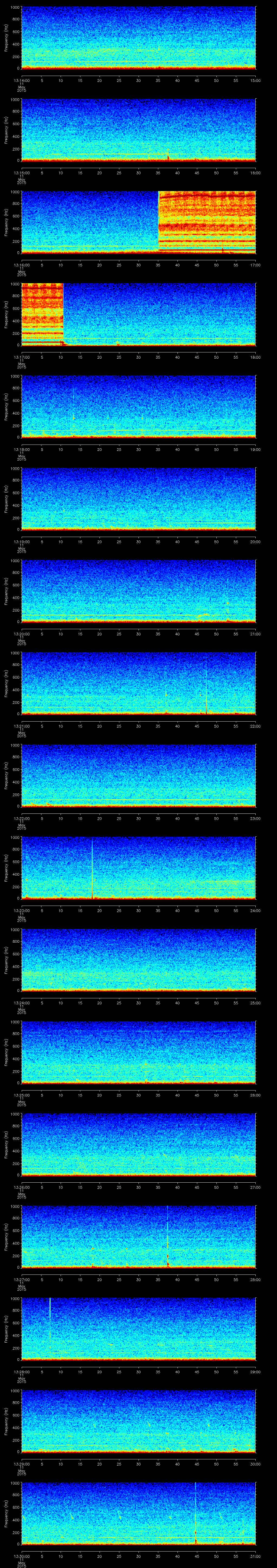Viewport: 277px width, 1568px height.
Task: Select the 19:00 end time label
Action: (256, 449)
